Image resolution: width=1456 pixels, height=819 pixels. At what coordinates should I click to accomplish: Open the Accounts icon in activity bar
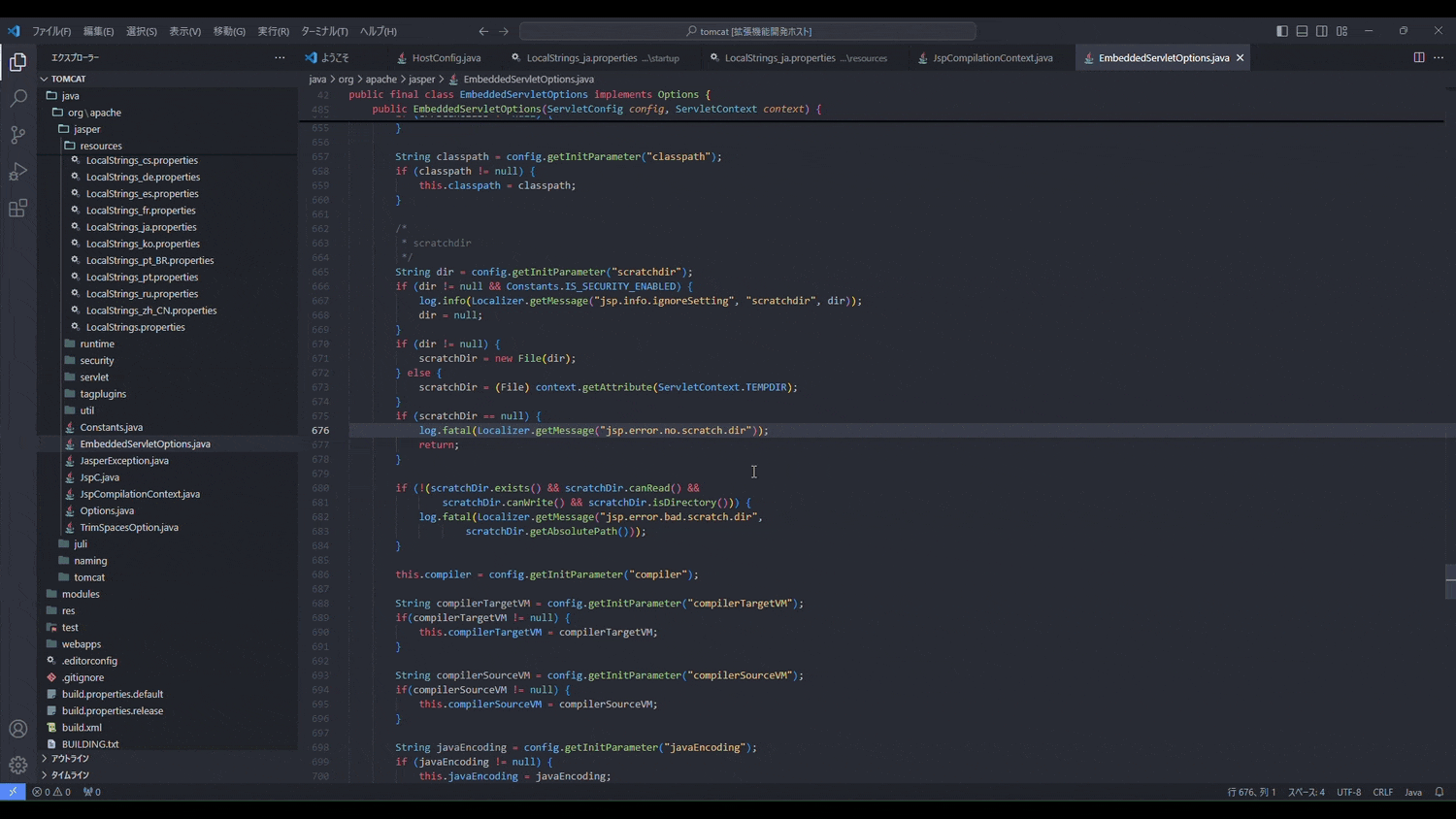click(17, 729)
